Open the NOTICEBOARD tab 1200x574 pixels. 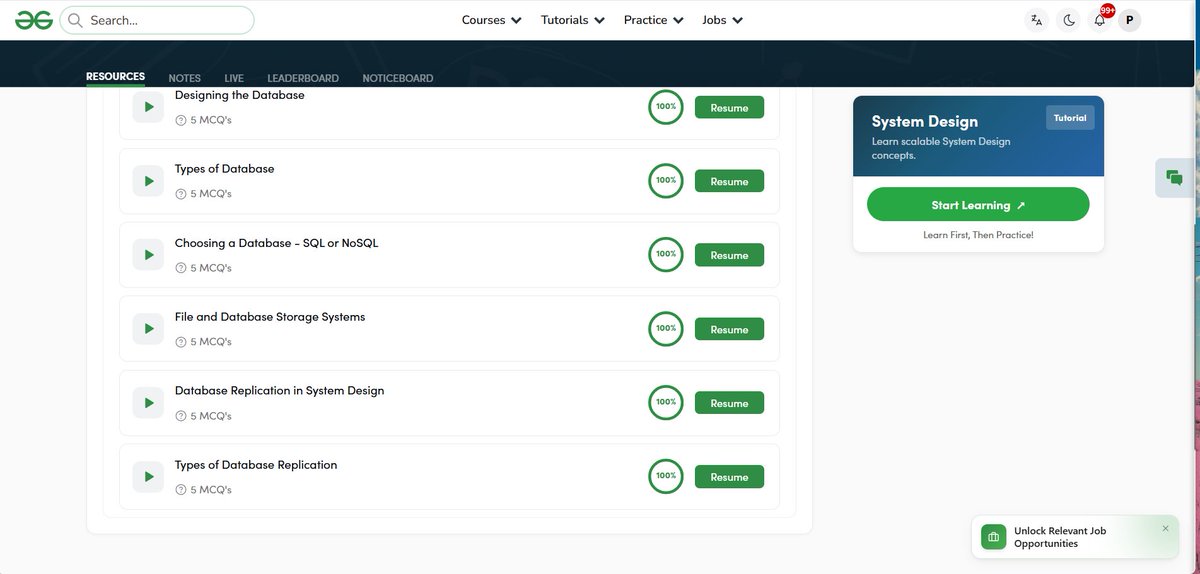(x=398, y=78)
